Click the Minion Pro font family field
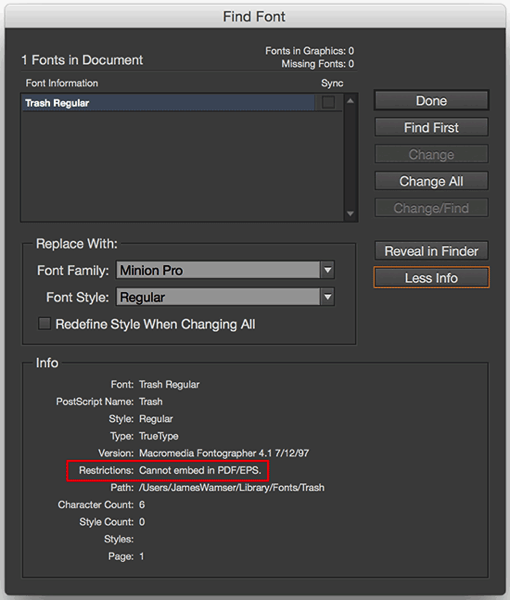The image size is (510, 600). click(218, 270)
